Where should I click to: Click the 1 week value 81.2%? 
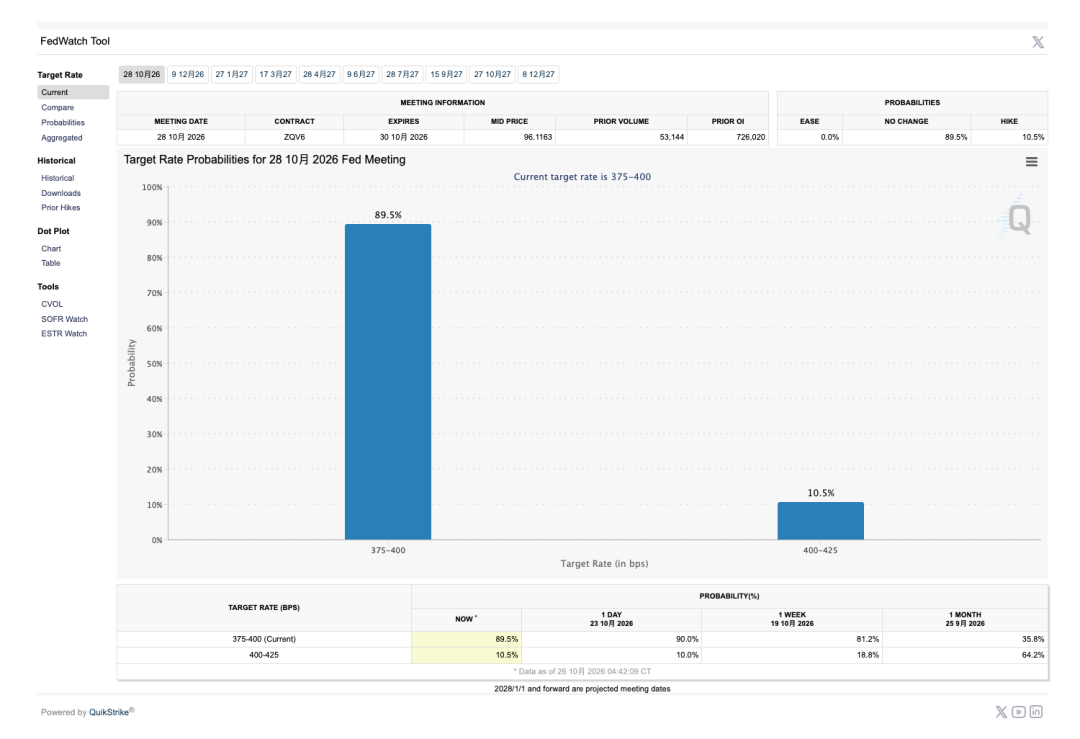click(x=868, y=639)
